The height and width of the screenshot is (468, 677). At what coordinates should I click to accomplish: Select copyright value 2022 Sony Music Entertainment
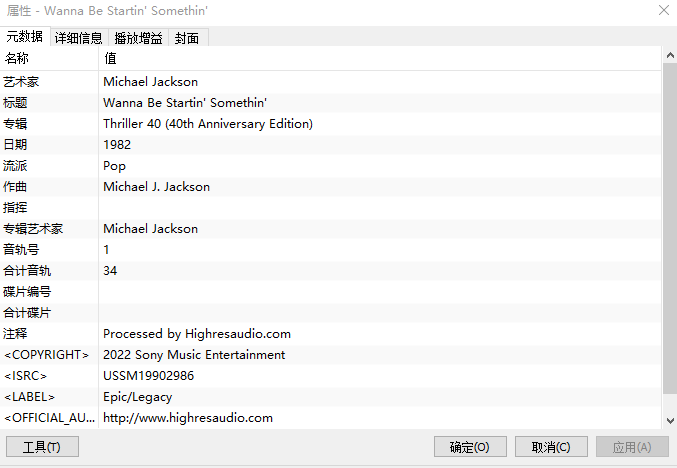point(194,355)
